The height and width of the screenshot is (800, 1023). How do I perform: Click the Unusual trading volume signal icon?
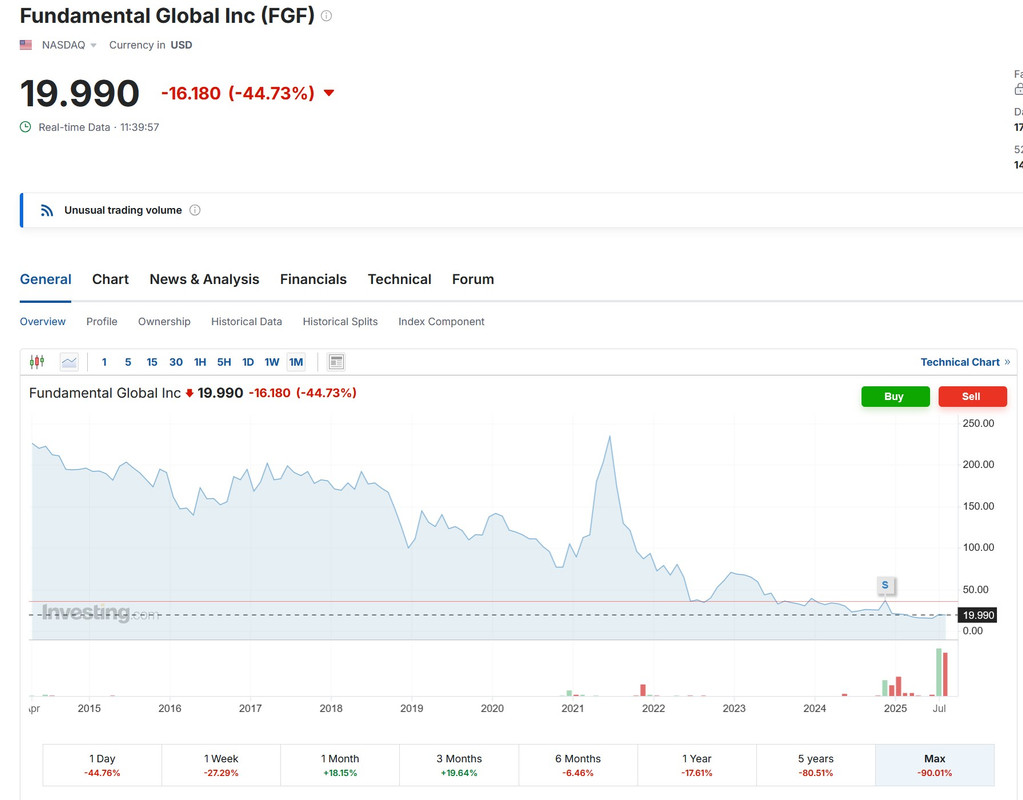pos(46,210)
